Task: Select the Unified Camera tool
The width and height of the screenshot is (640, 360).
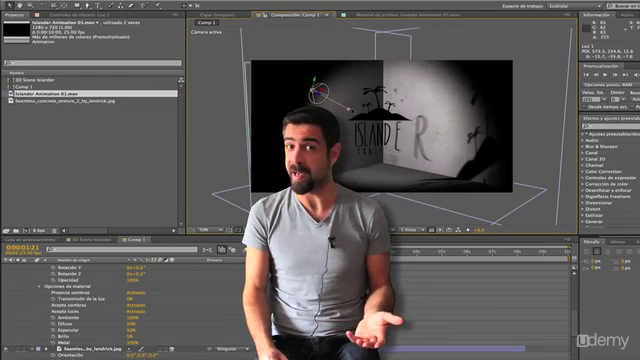Action: click(53, 5)
